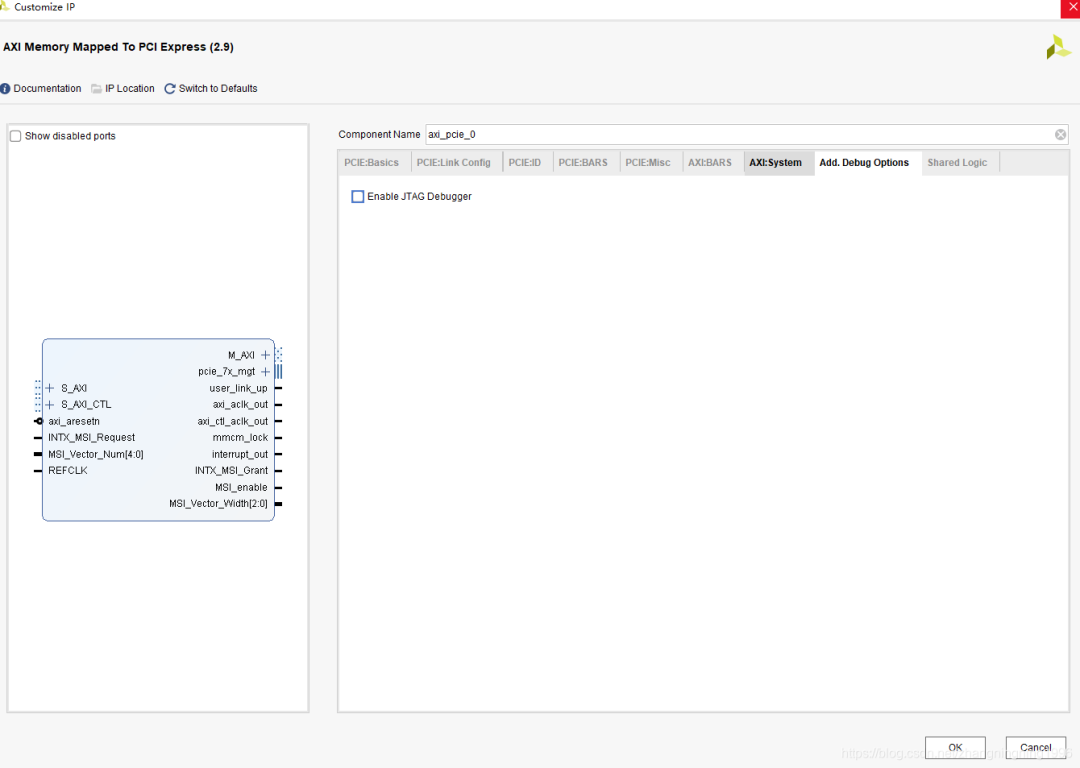Click the Xilinx logo in the header
This screenshot has width=1080, height=768.
click(1058, 47)
